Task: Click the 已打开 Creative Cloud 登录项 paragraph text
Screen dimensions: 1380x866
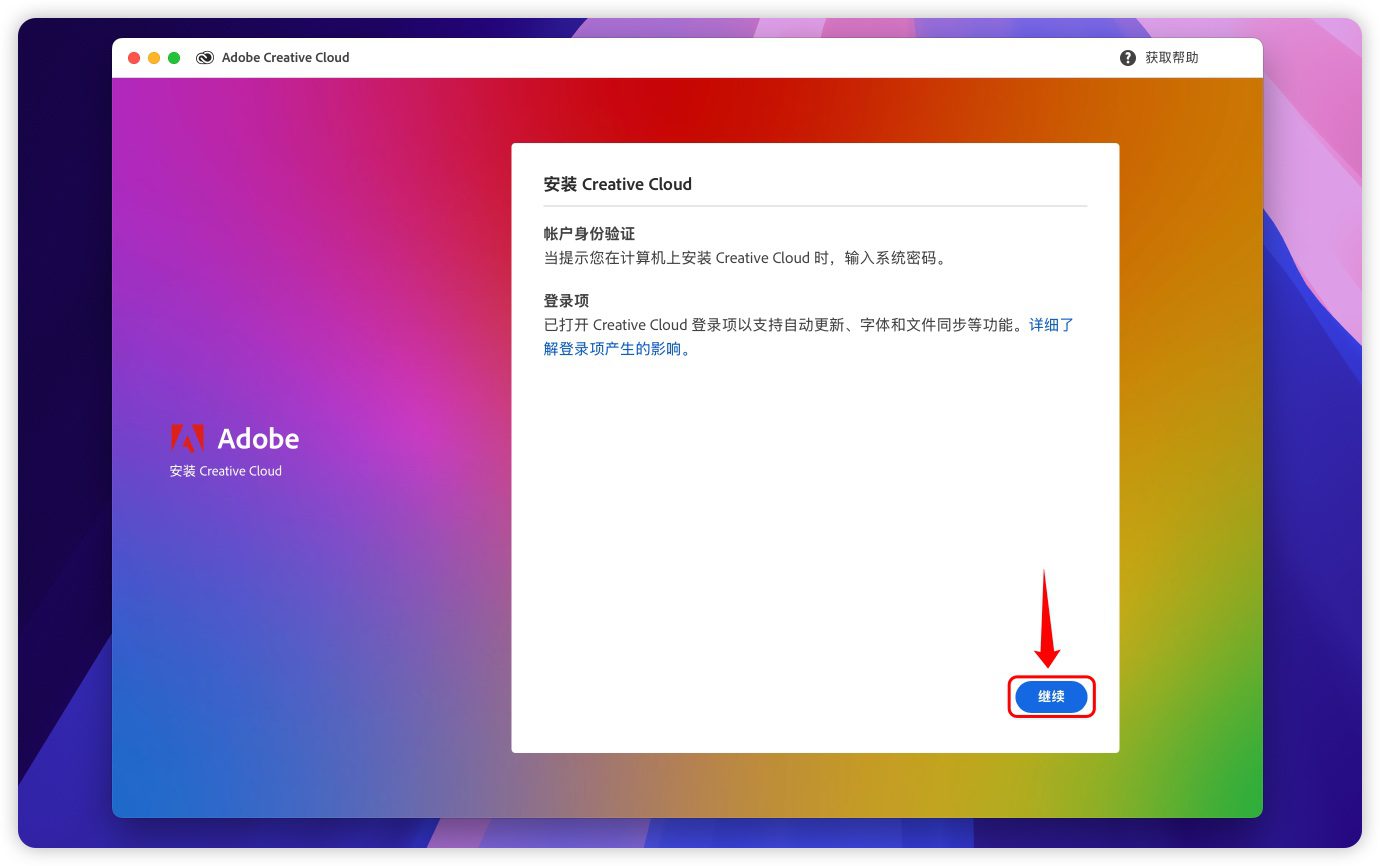Action: [780, 325]
